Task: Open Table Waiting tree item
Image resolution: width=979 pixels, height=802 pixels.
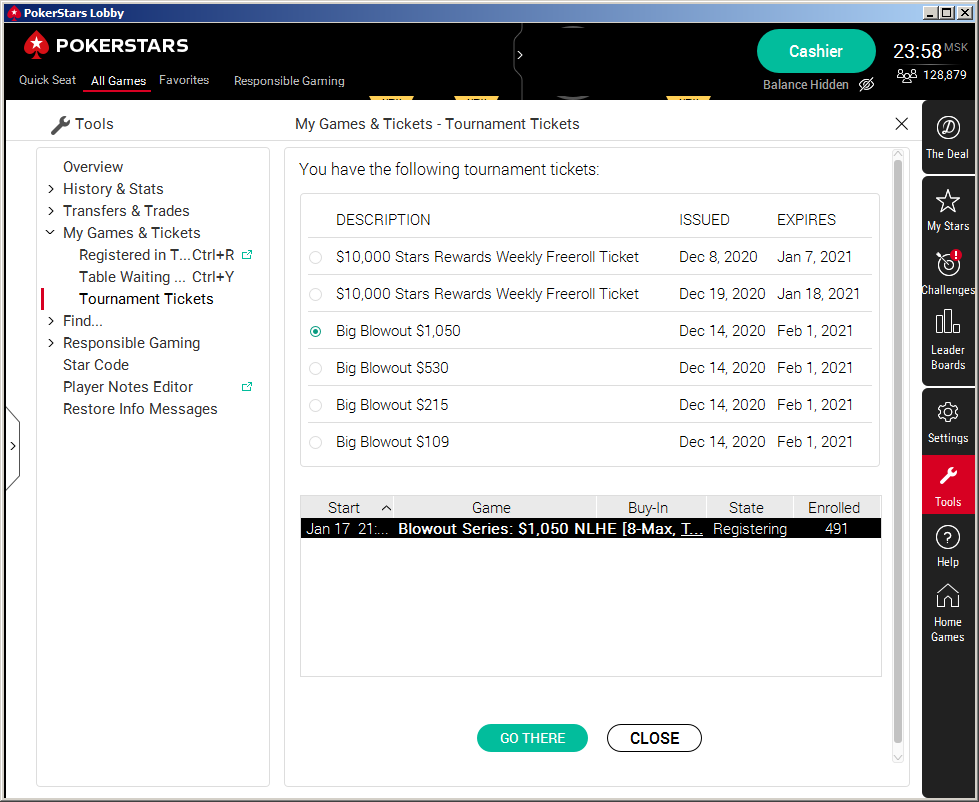Action: [x=156, y=276]
